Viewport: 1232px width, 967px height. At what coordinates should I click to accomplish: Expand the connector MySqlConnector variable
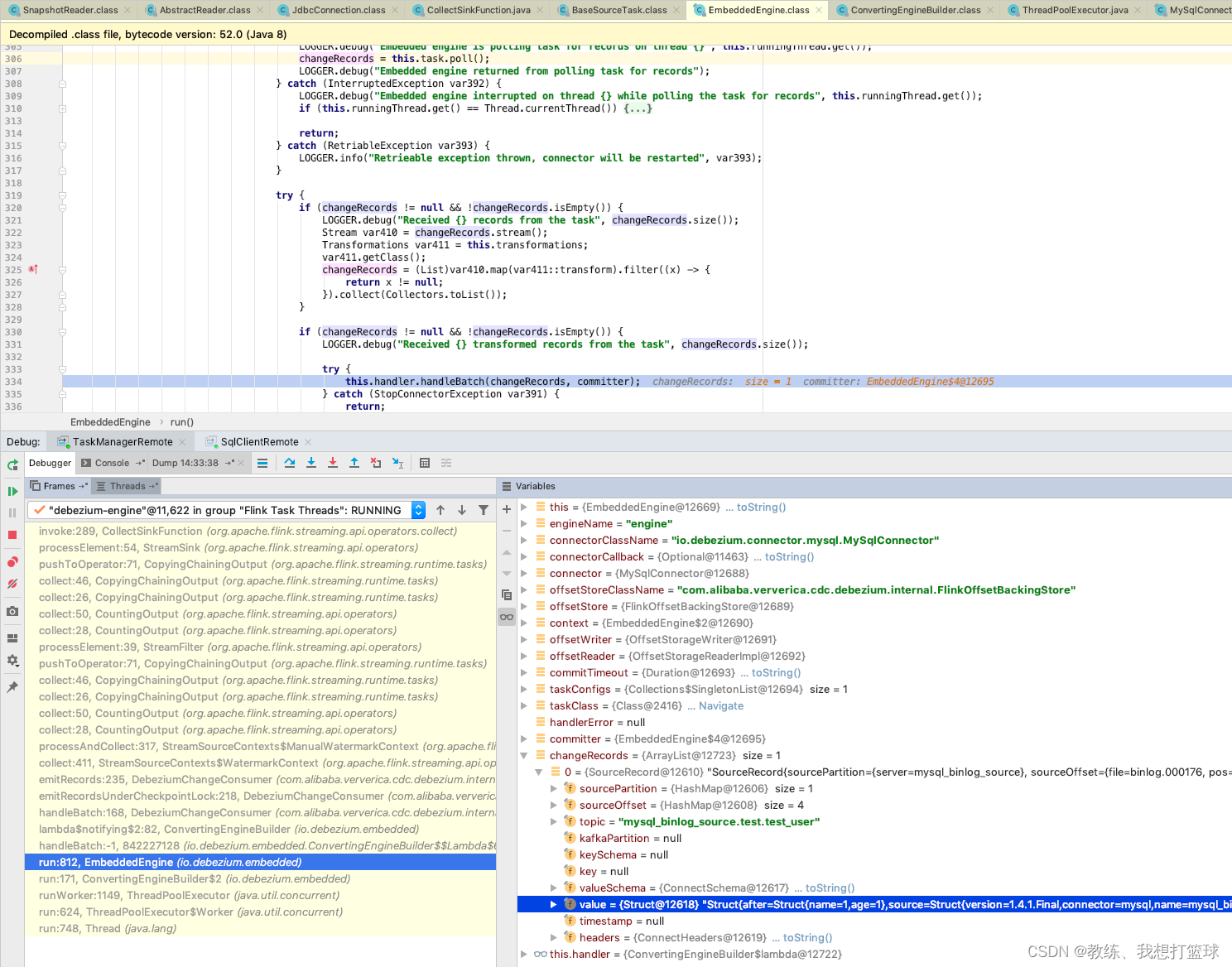pyautogui.click(x=524, y=573)
